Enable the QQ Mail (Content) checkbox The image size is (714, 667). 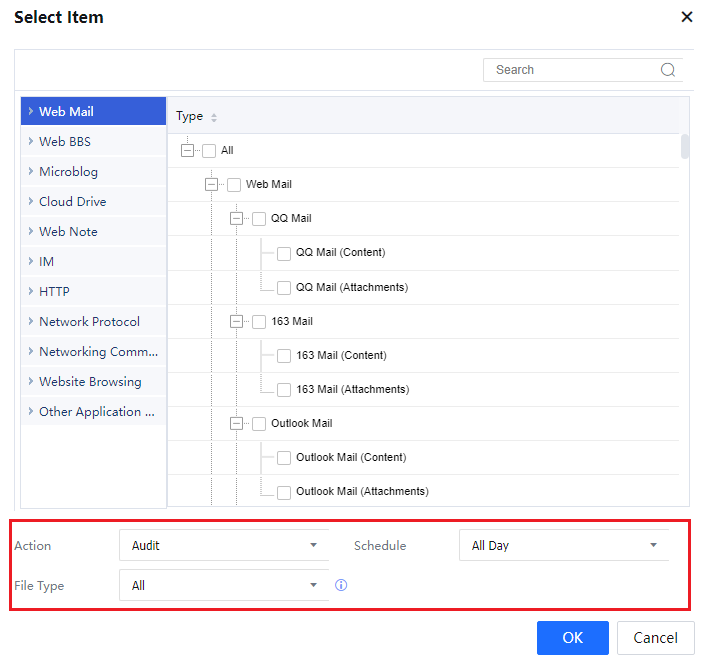click(284, 253)
